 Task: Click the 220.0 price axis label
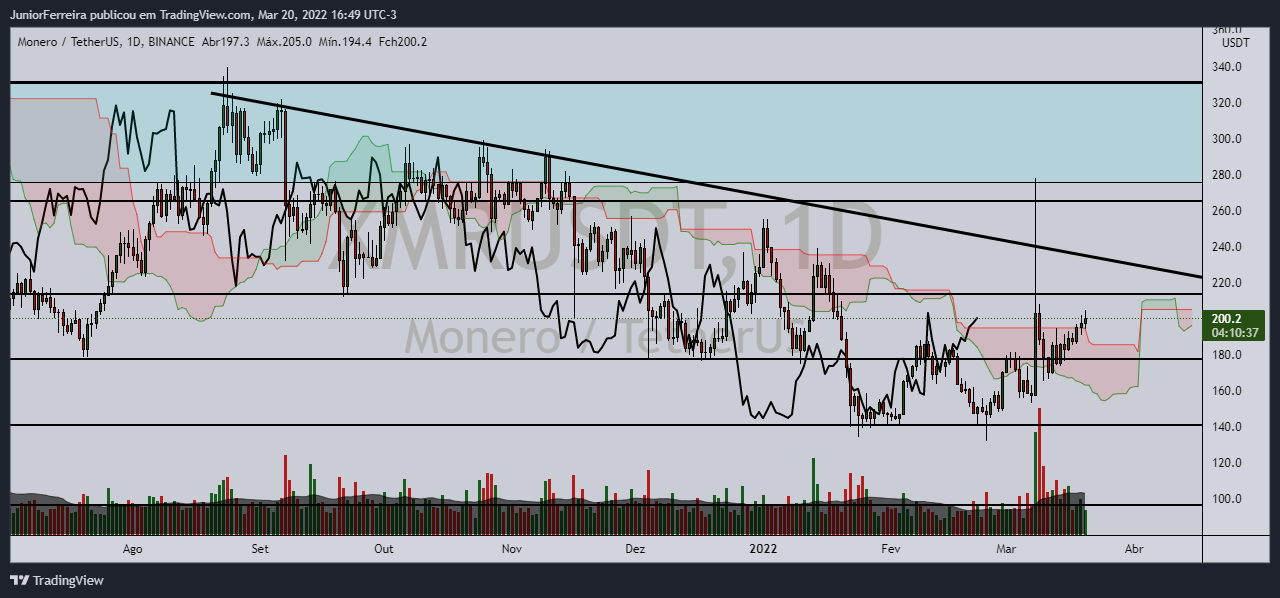(x=1228, y=283)
